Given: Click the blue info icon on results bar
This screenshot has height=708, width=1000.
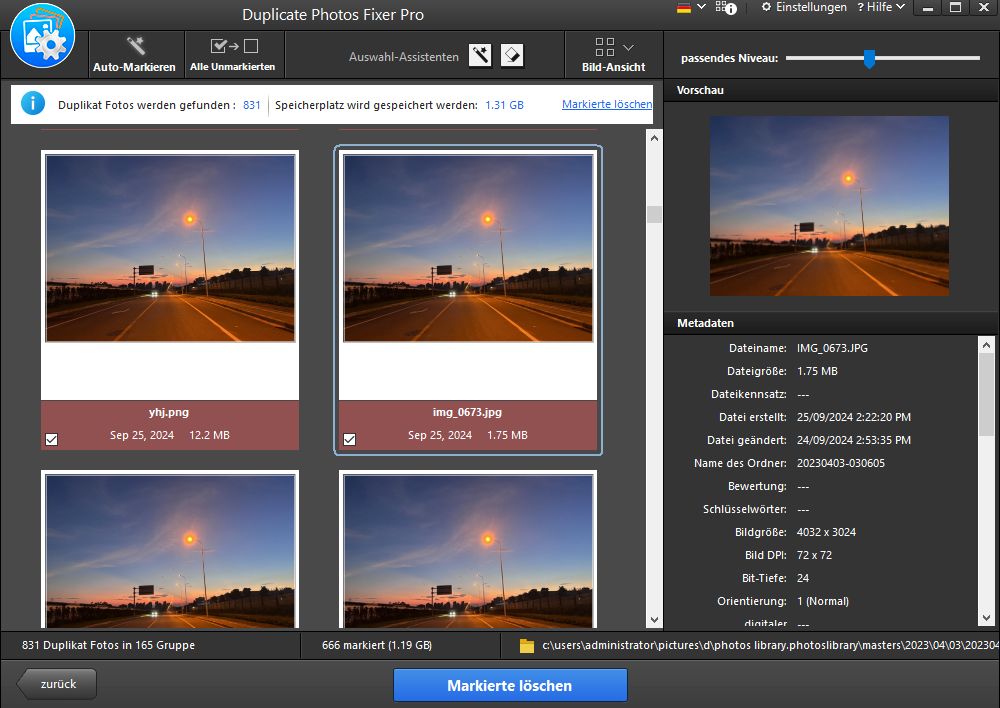Looking at the screenshot, I should [x=33, y=104].
